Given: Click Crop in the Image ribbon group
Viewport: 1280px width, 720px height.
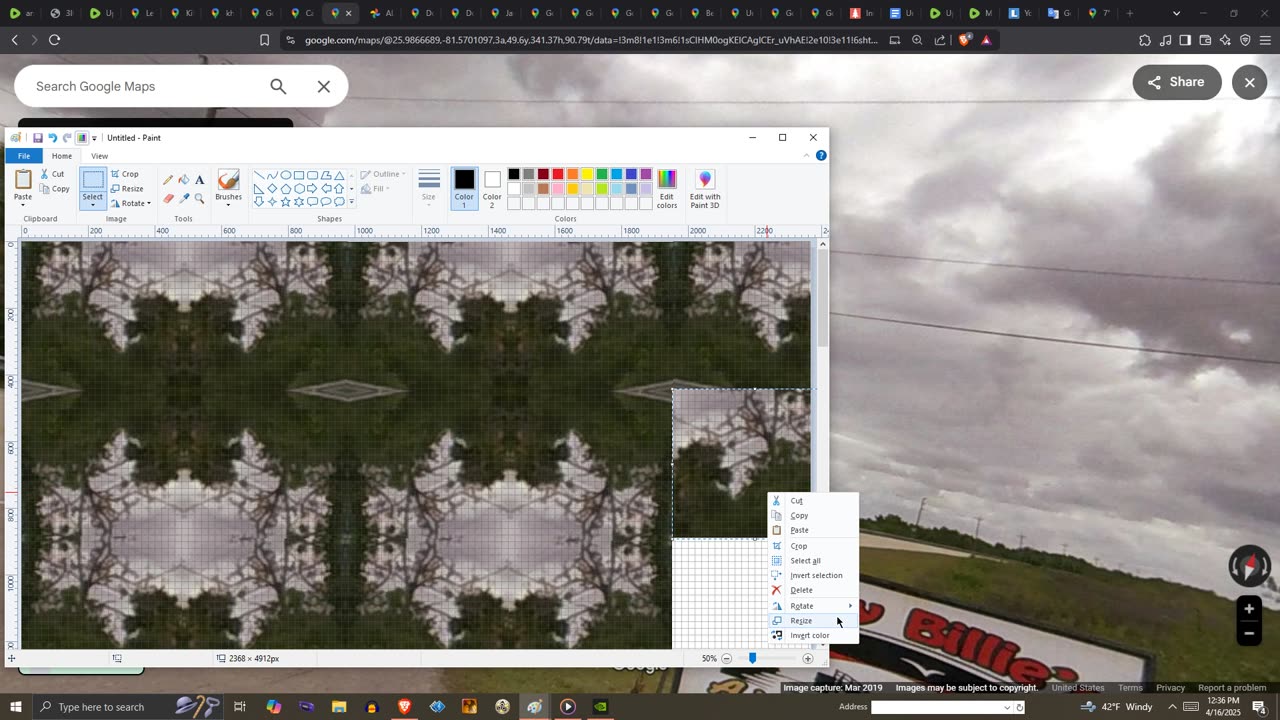Looking at the screenshot, I should coord(125,174).
